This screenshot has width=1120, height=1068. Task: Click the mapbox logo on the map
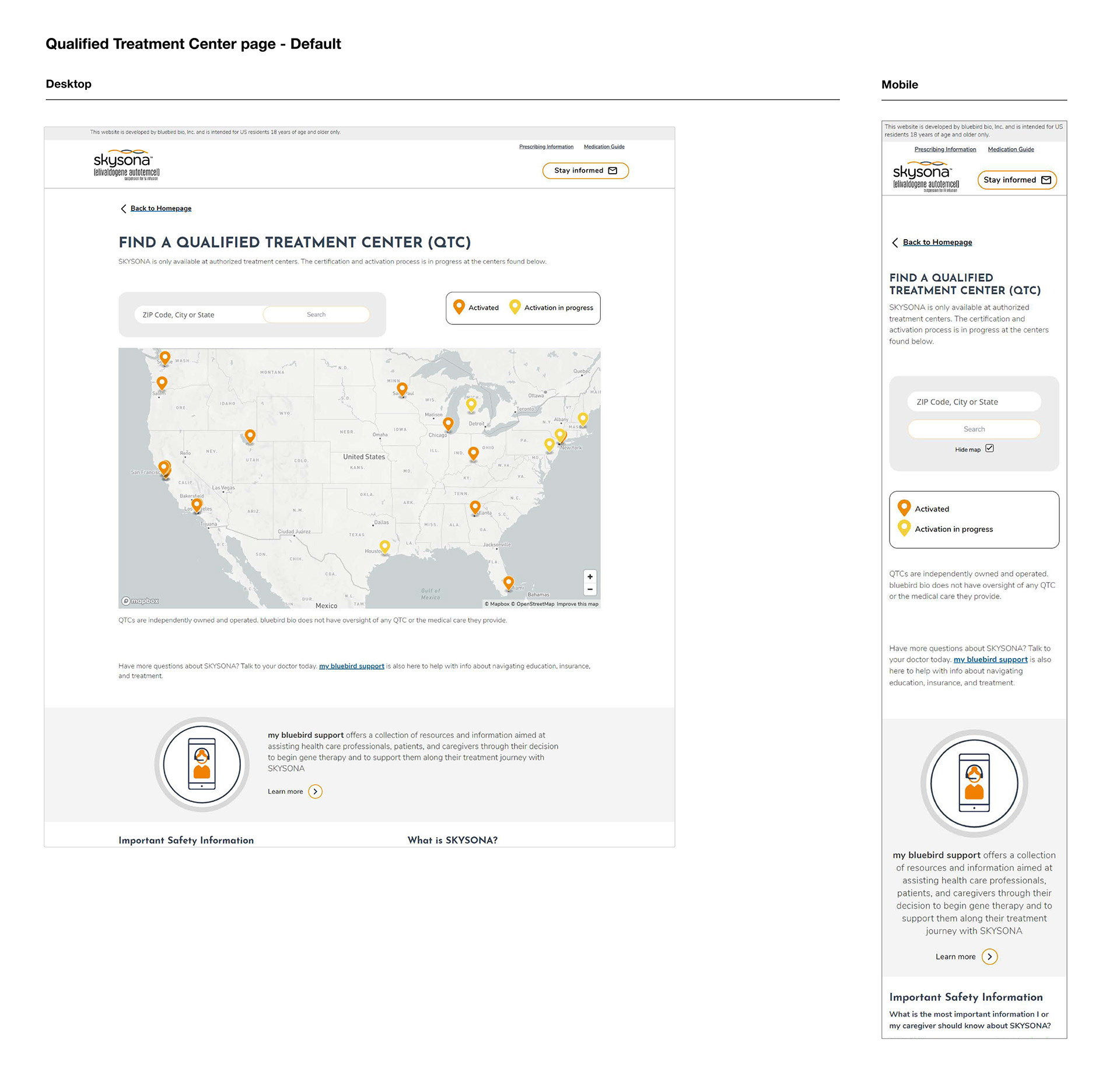pyautogui.click(x=140, y=601)
